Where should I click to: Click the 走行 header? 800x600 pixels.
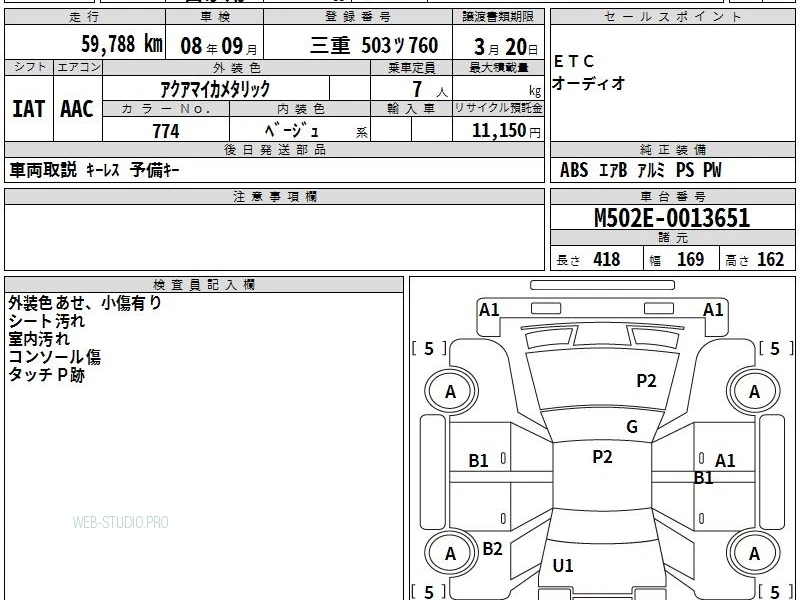coord(84,17)
